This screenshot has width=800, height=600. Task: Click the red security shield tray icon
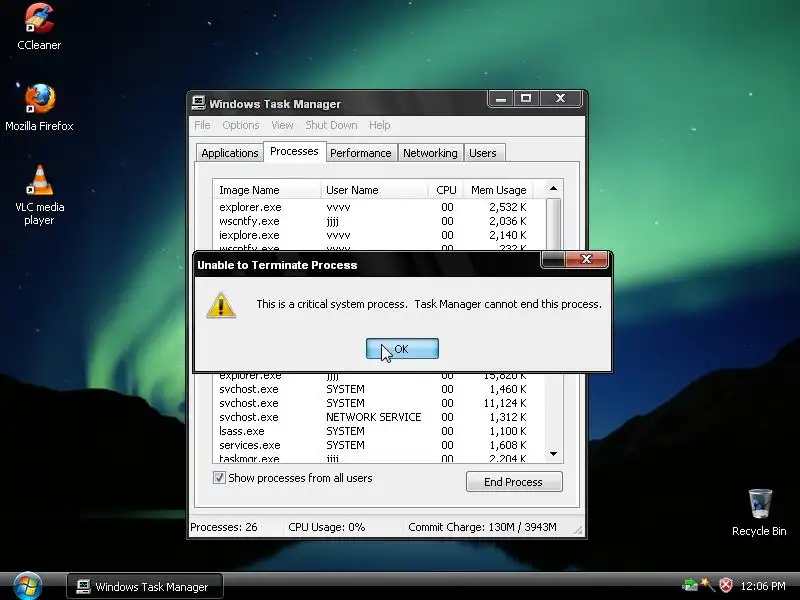pos(726,585)
